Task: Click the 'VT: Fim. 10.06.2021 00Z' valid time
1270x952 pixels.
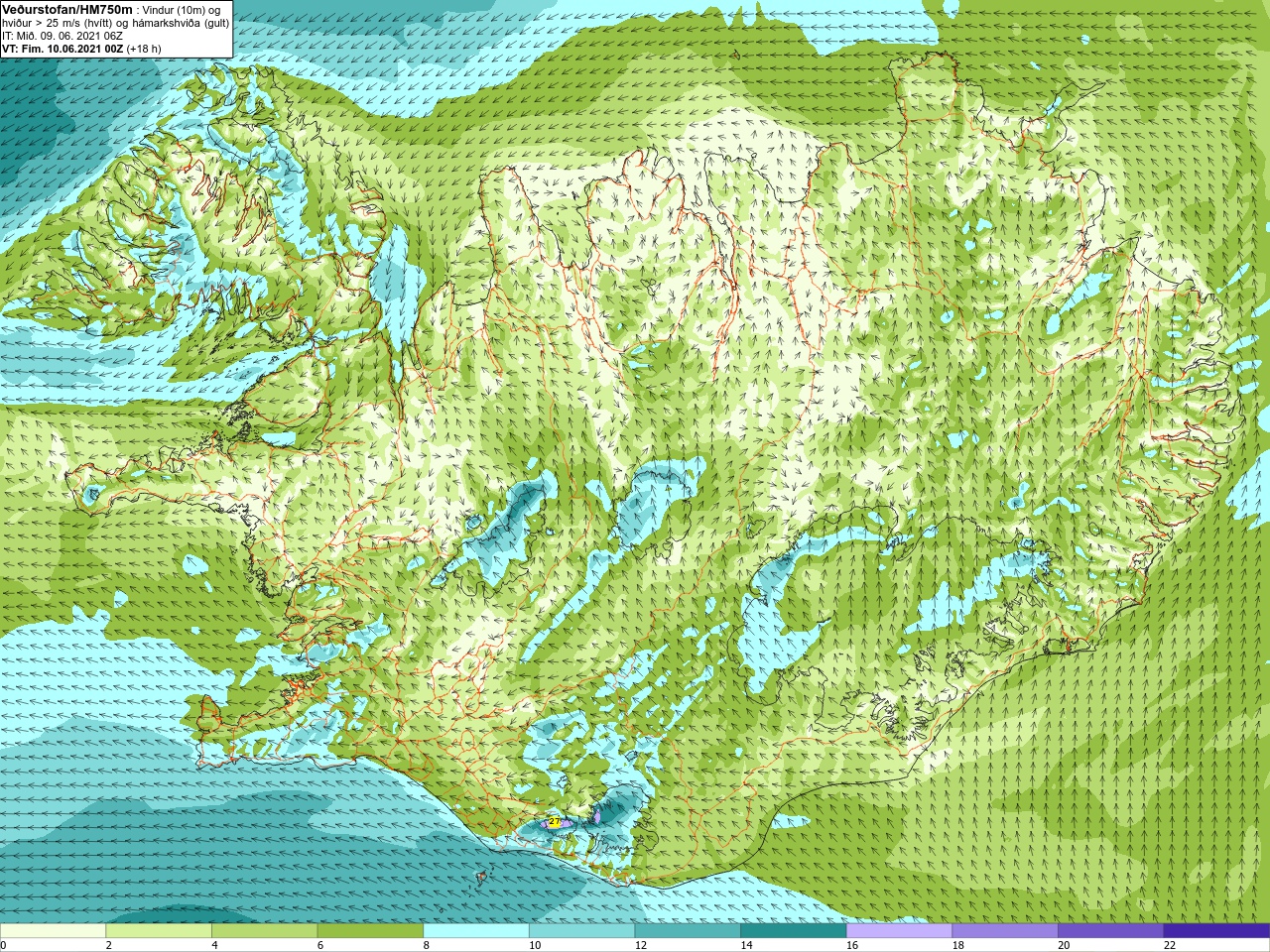Action: click(x=63, y=49)
